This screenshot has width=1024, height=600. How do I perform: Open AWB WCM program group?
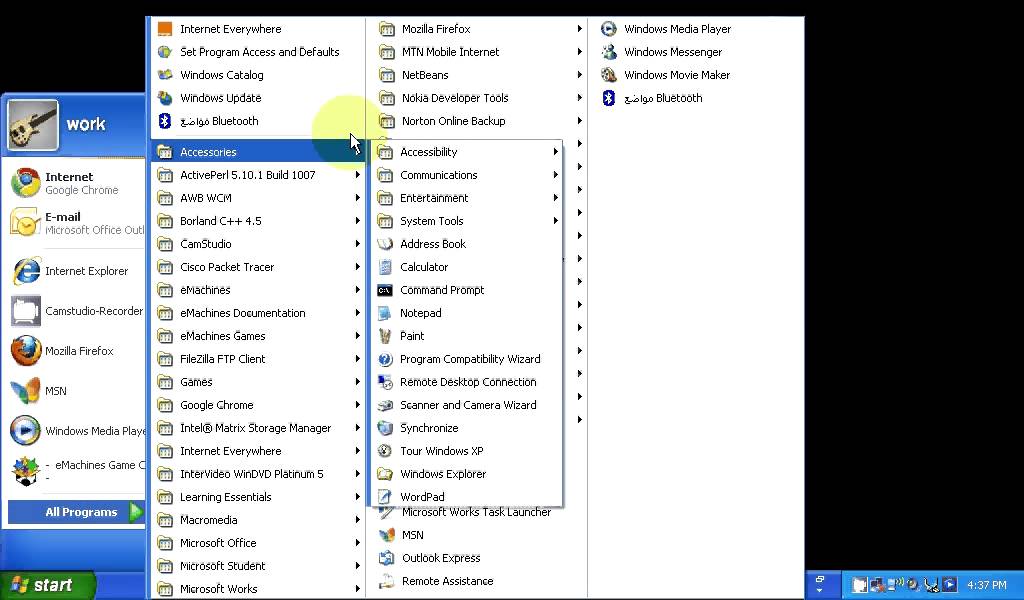257,198
